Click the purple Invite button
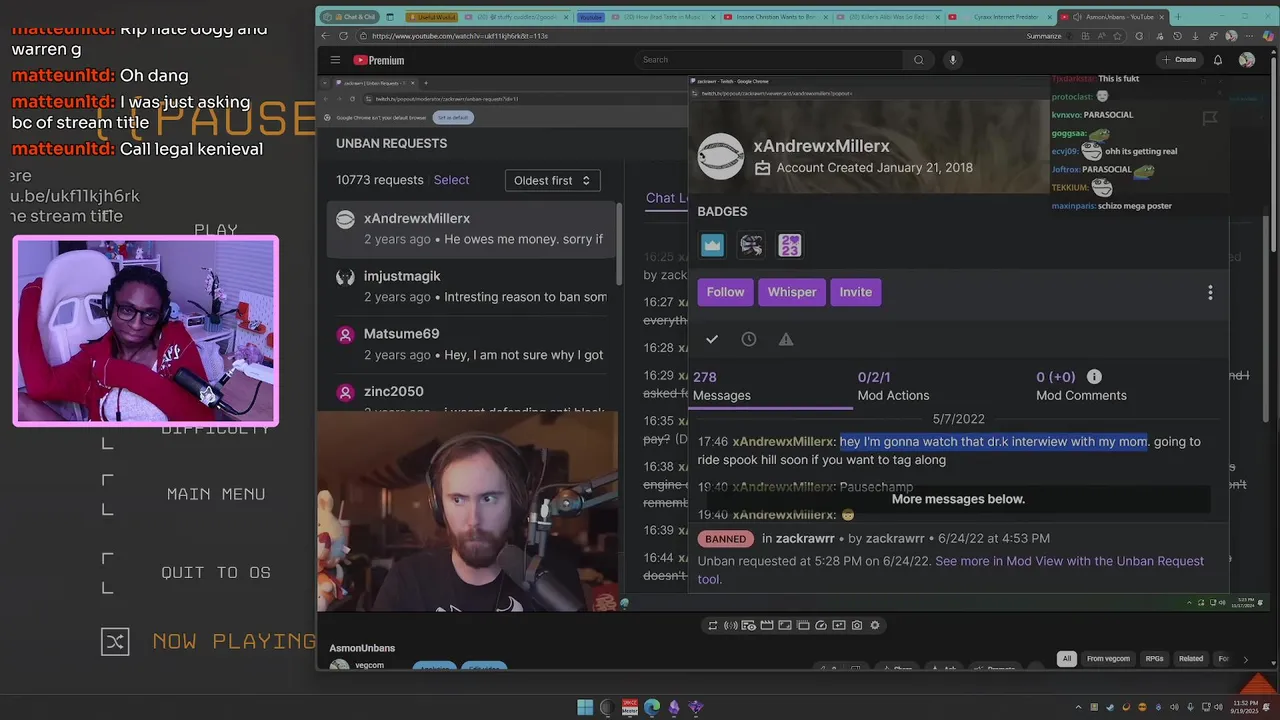 (855, 292)
